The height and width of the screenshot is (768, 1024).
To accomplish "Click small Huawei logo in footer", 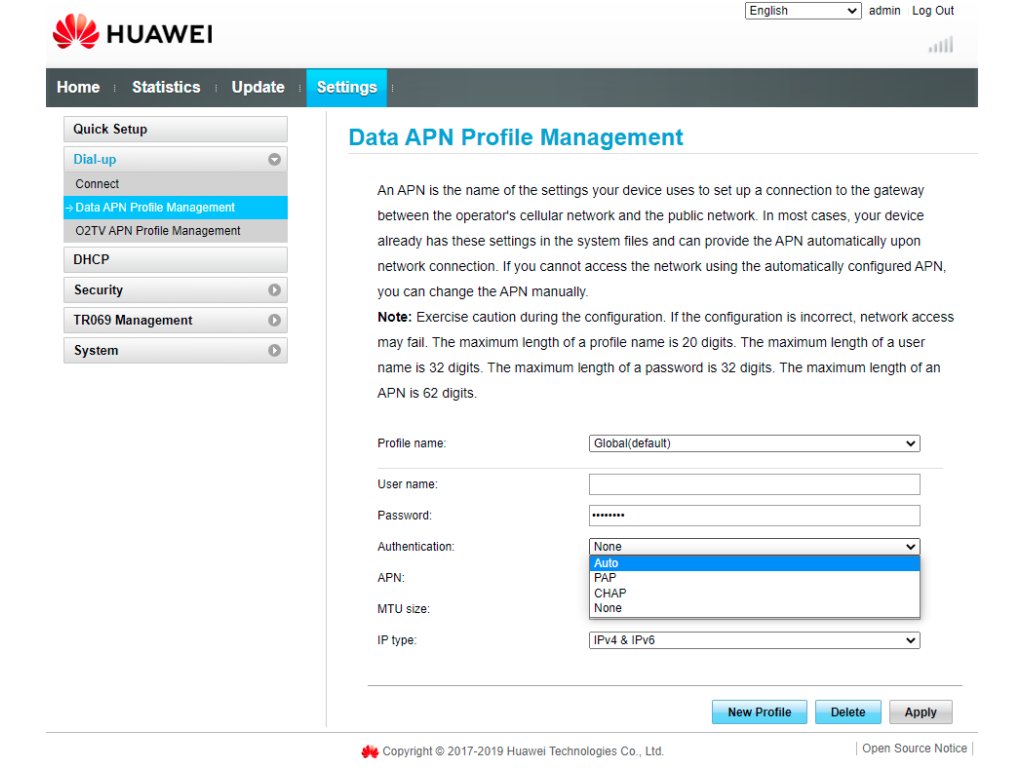I will point(370,751).
